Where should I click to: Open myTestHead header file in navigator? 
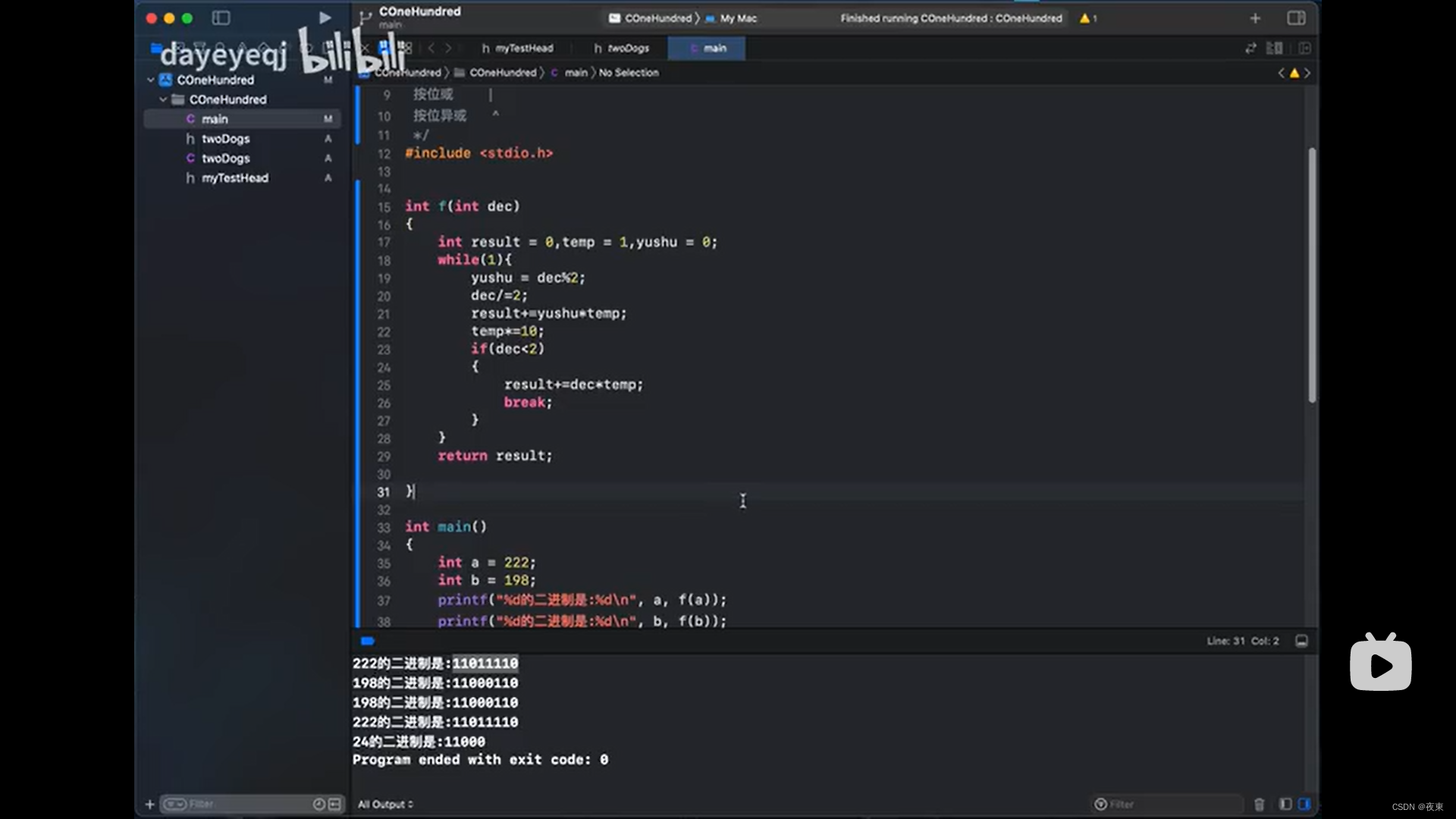234,177
